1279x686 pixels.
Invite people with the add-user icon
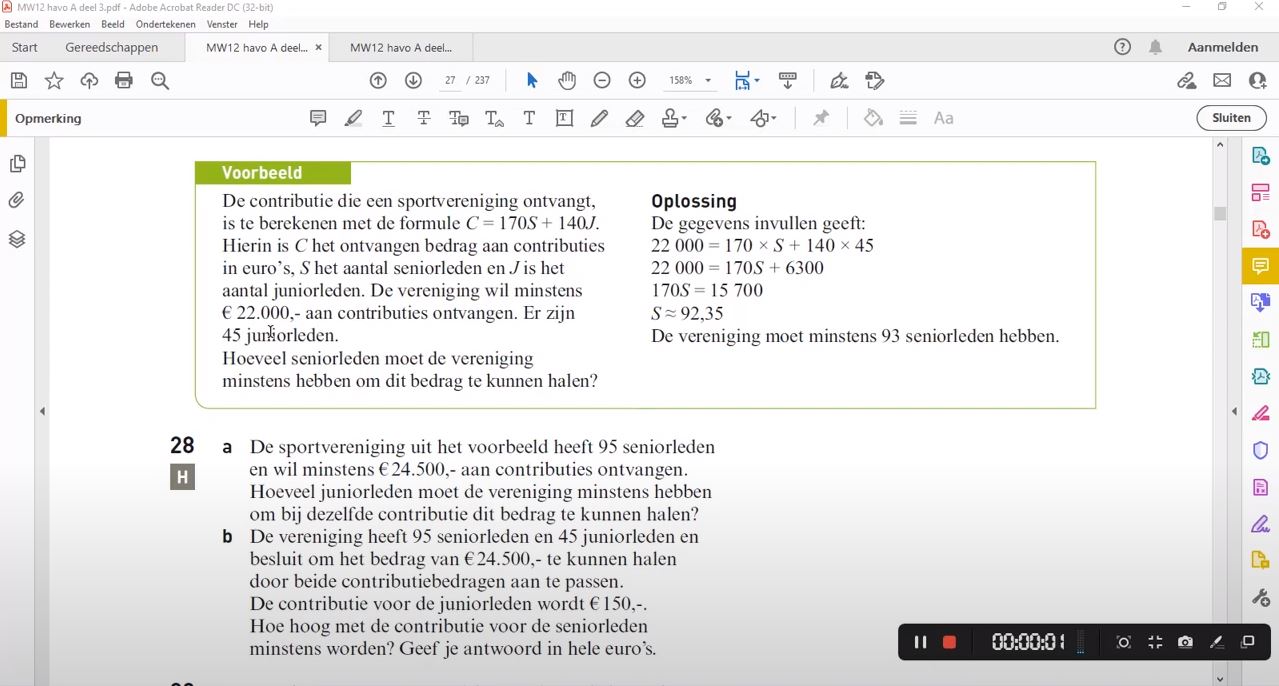point(1258,81)
